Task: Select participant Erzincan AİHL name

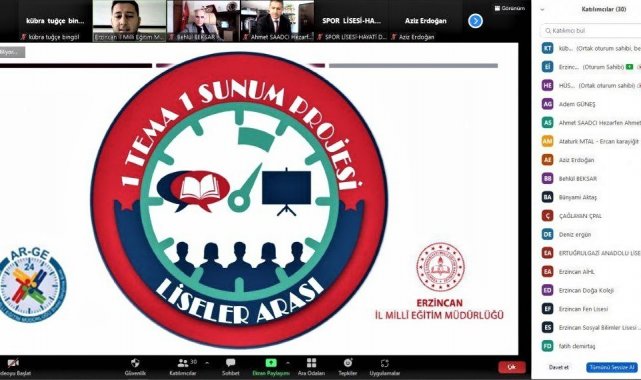Action: 576,272
